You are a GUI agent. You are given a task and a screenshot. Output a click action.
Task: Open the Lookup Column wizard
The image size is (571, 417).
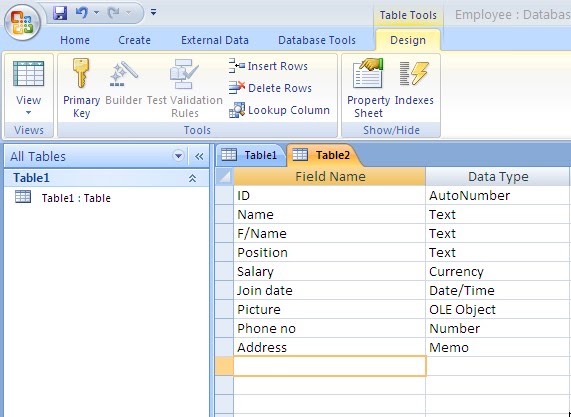pyautogui.click(x=279, y=110)
